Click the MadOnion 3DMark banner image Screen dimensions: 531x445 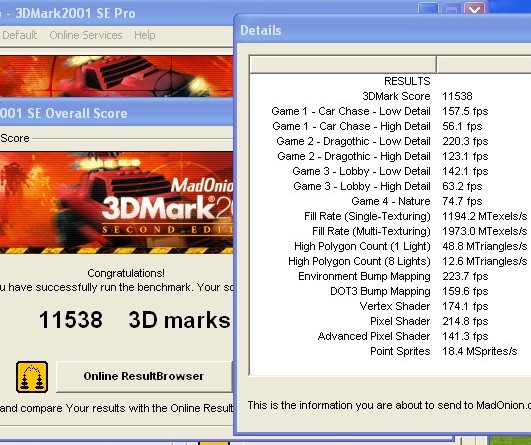(x=116, y=203)
